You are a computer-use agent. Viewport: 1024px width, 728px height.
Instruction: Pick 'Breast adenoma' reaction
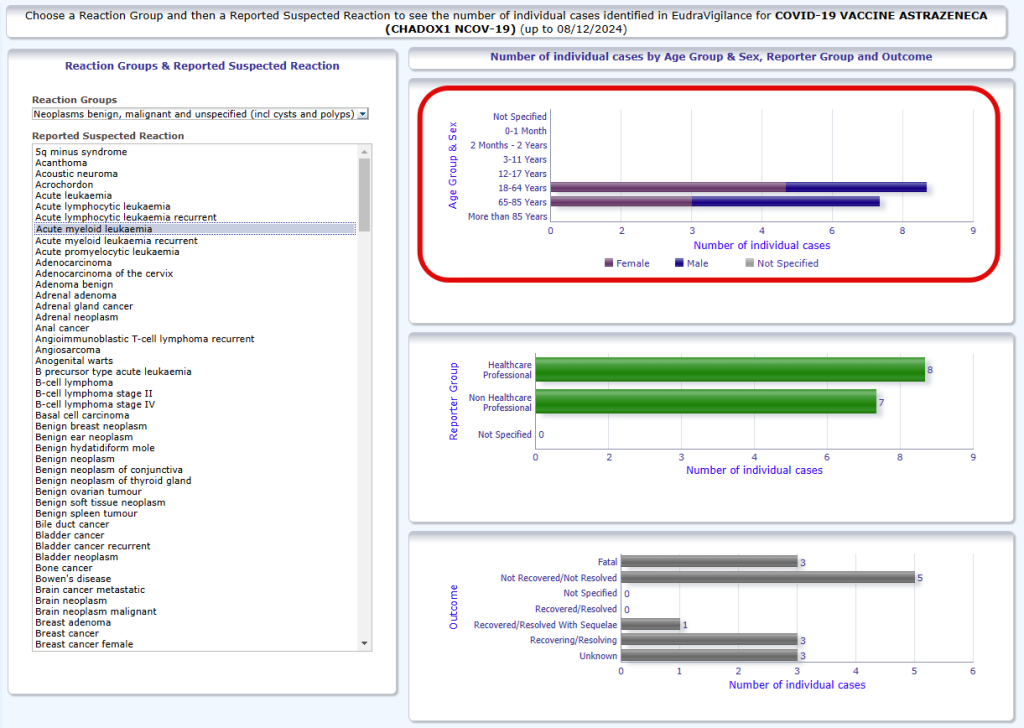[73, 623]
